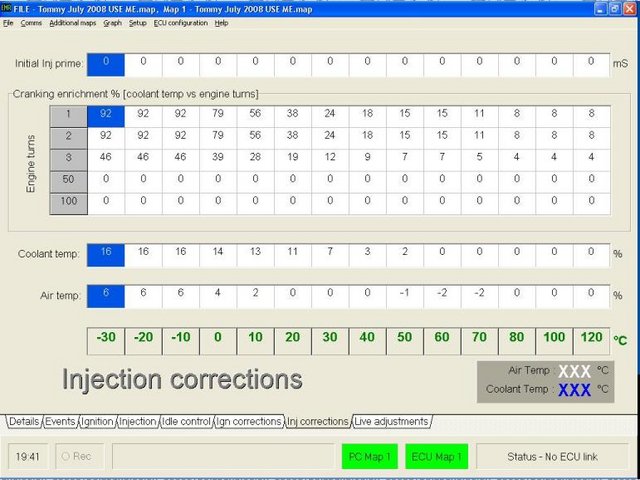Open the File menu
The height and width of the screenshot is (480, 640).
(9, 22)
